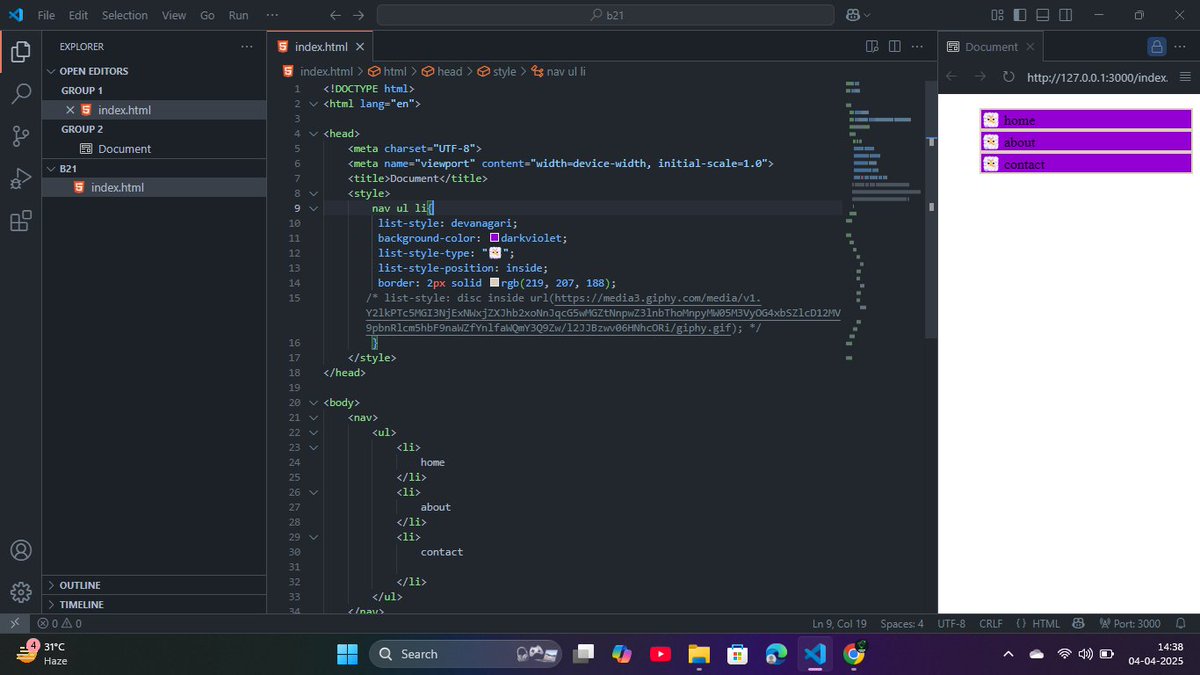Open the Selection menu

(x=125, y=15)
